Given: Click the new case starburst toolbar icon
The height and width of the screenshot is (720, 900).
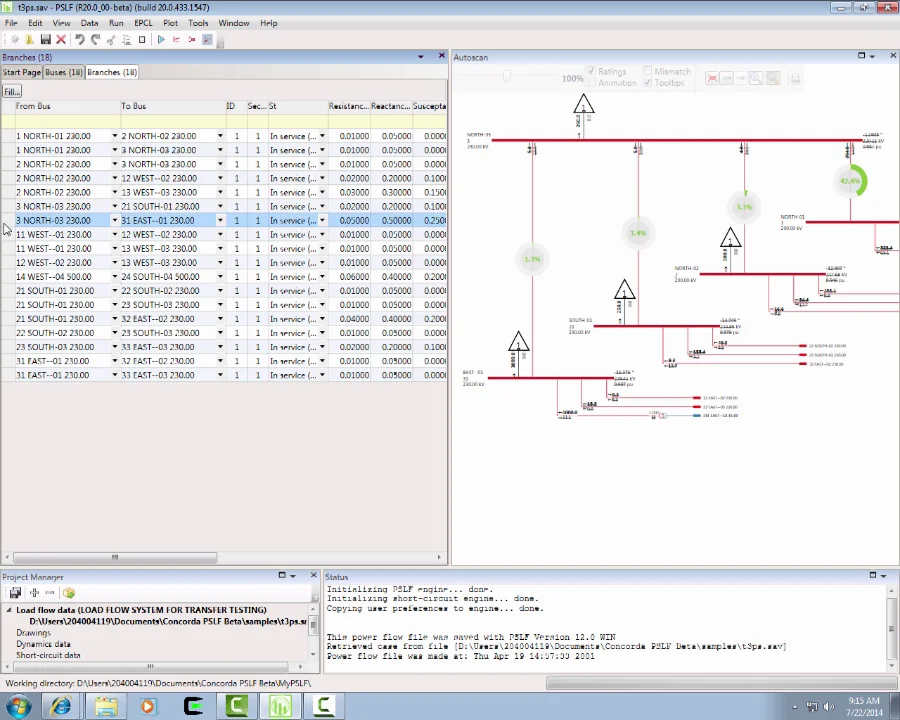Looking at the screenshot, I should click(15, 40).
